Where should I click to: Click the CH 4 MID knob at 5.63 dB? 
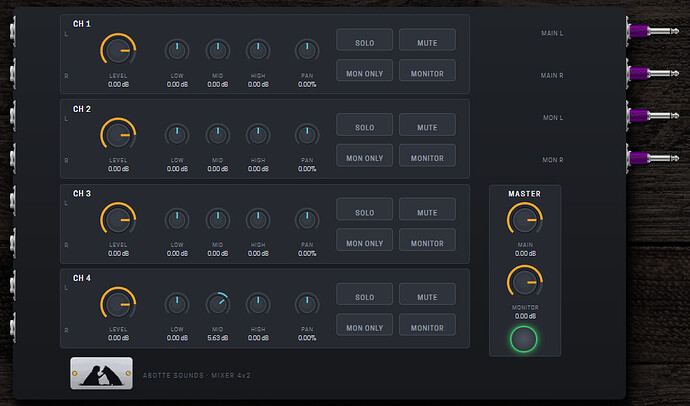click(x=217, y=304)
